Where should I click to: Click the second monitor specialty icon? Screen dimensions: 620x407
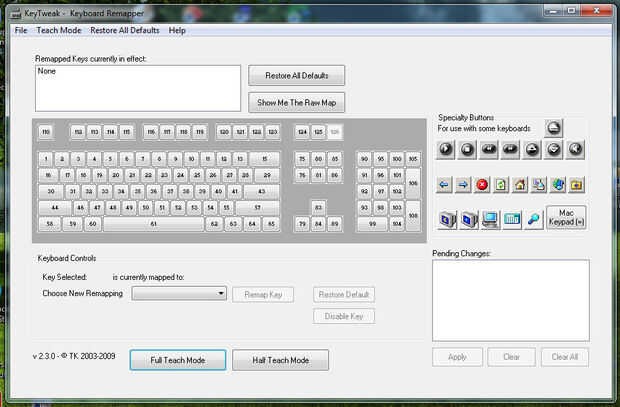click(x=469, y=219)
